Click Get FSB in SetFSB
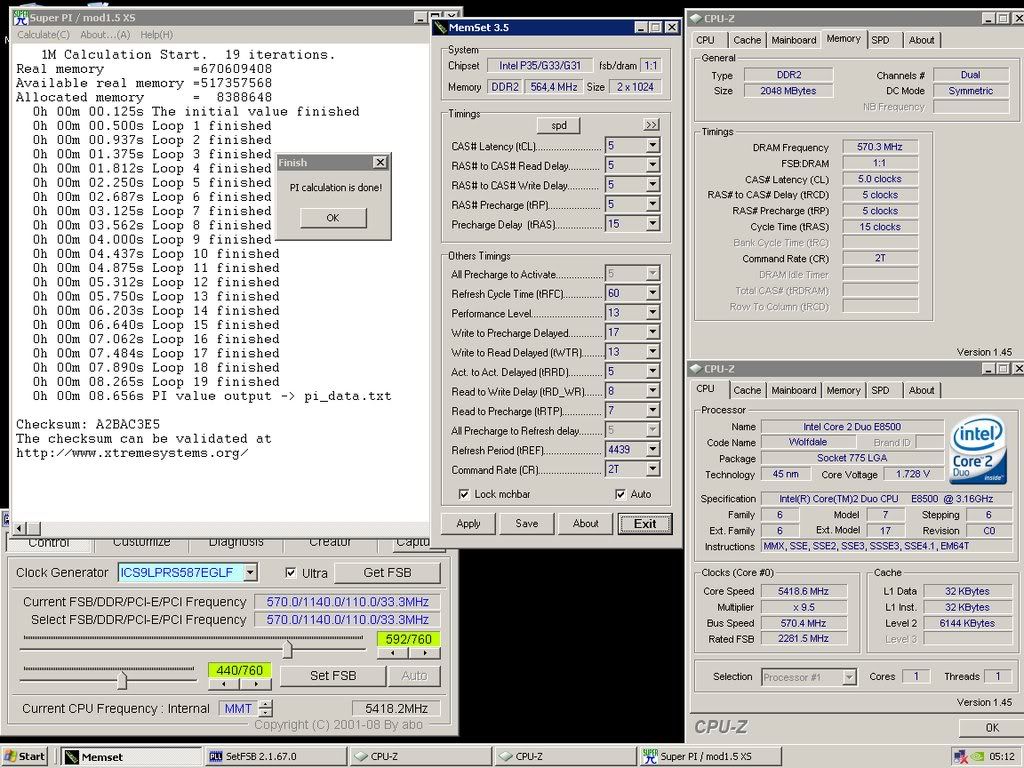The width and height of the screenshot is (1024, 768). (x=387, y=573)
